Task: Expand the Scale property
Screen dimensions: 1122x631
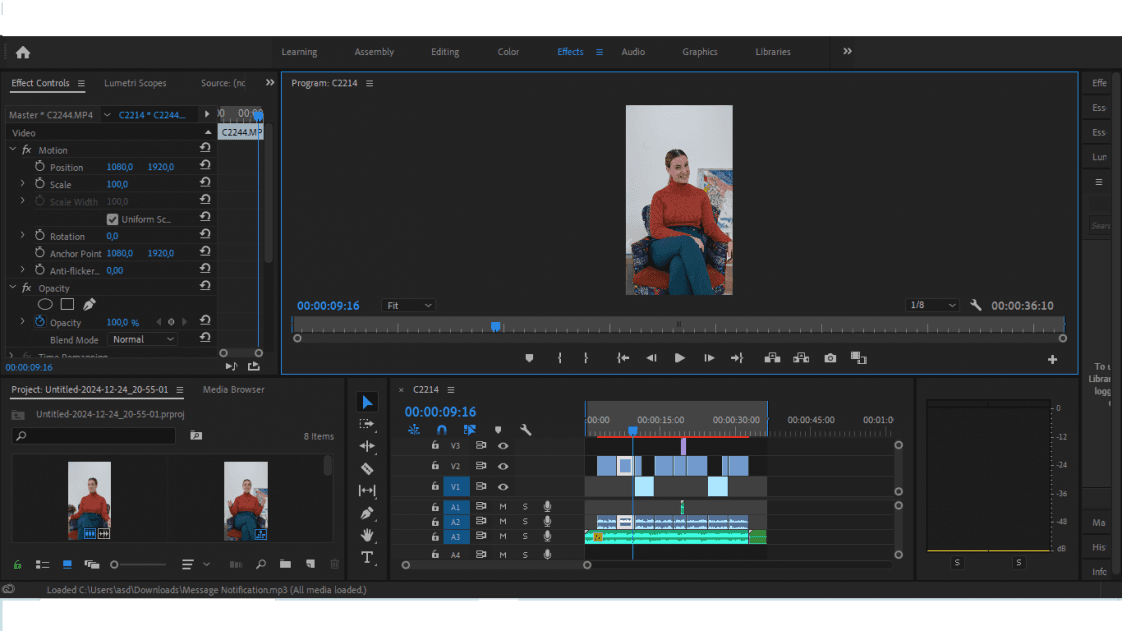Action: click(x=23, y=184)
